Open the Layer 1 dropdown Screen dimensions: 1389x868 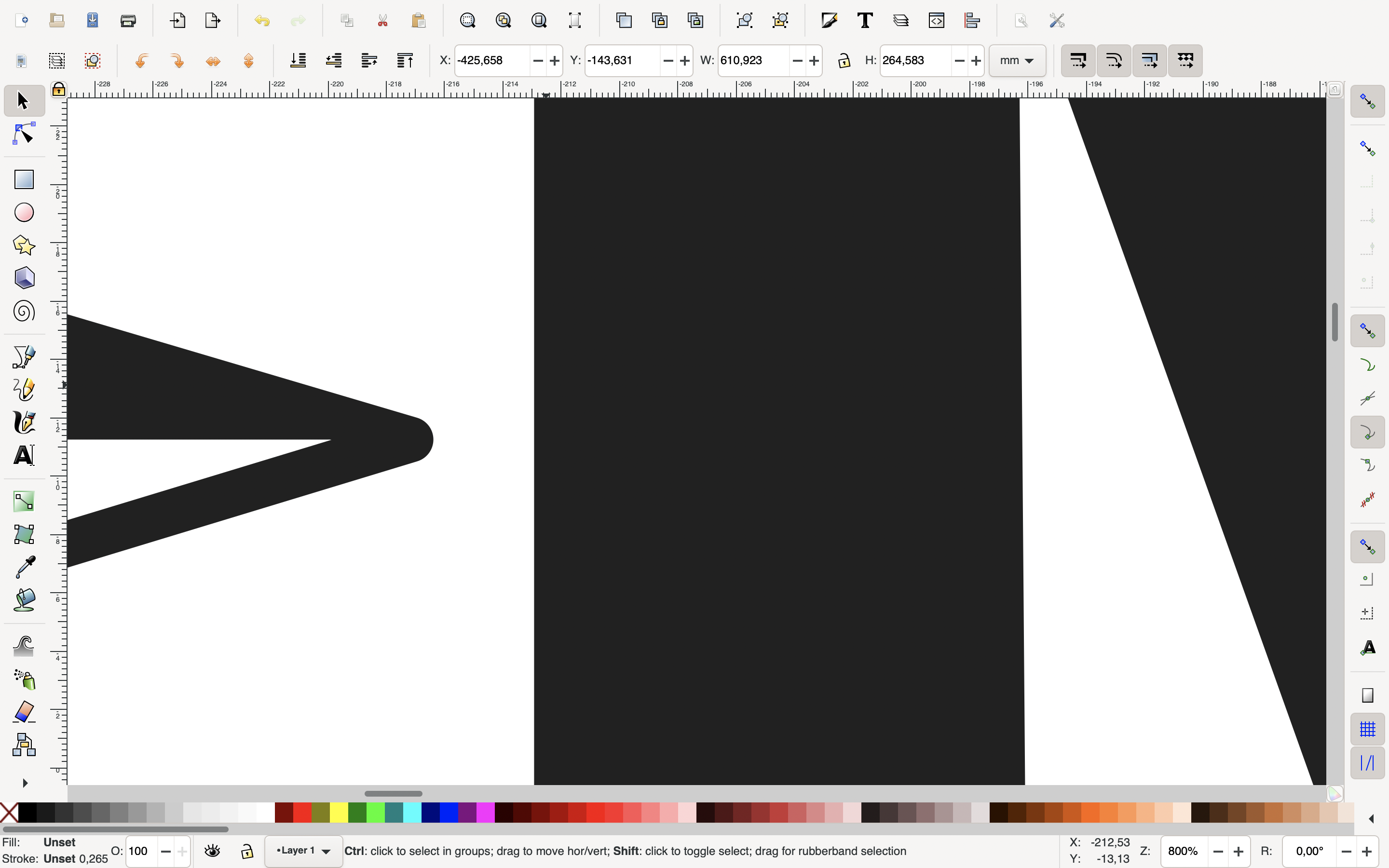tap(303, 851)
